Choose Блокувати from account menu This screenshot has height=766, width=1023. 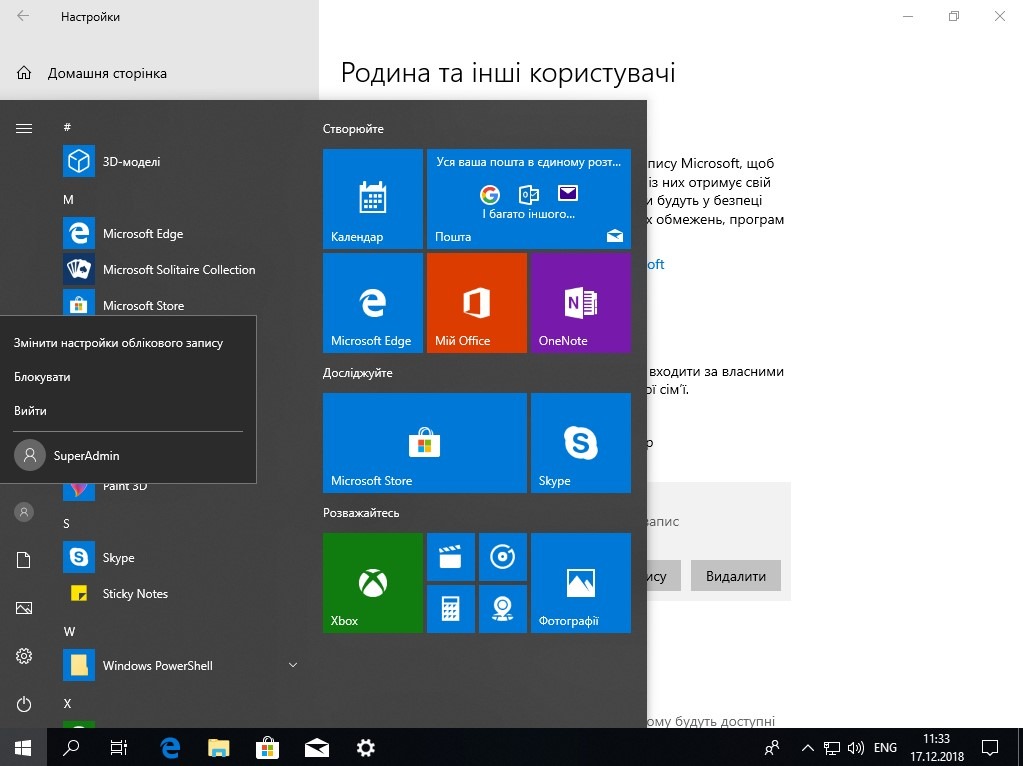(x=42, y=376)
